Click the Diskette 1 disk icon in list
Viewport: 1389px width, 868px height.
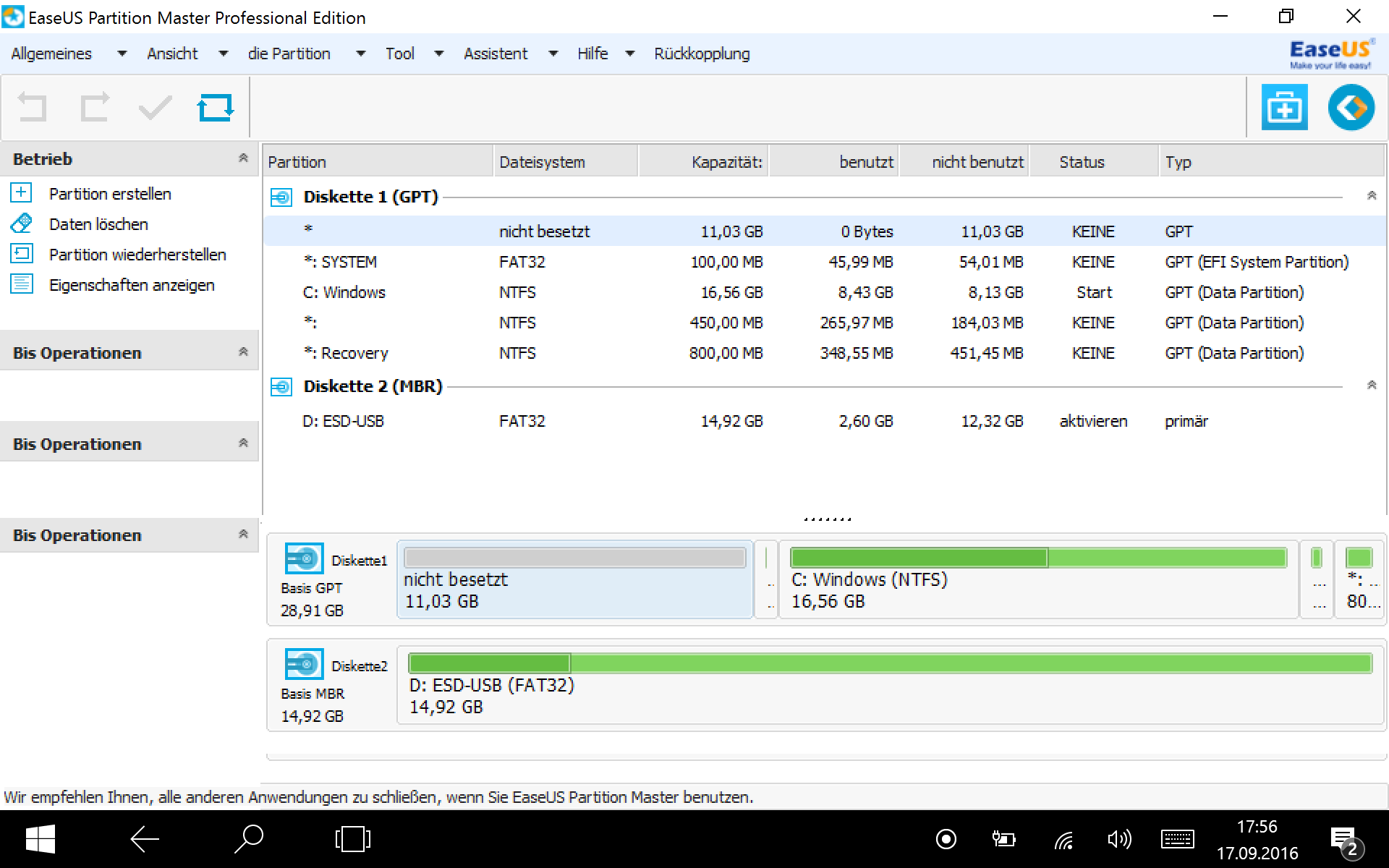281,197
